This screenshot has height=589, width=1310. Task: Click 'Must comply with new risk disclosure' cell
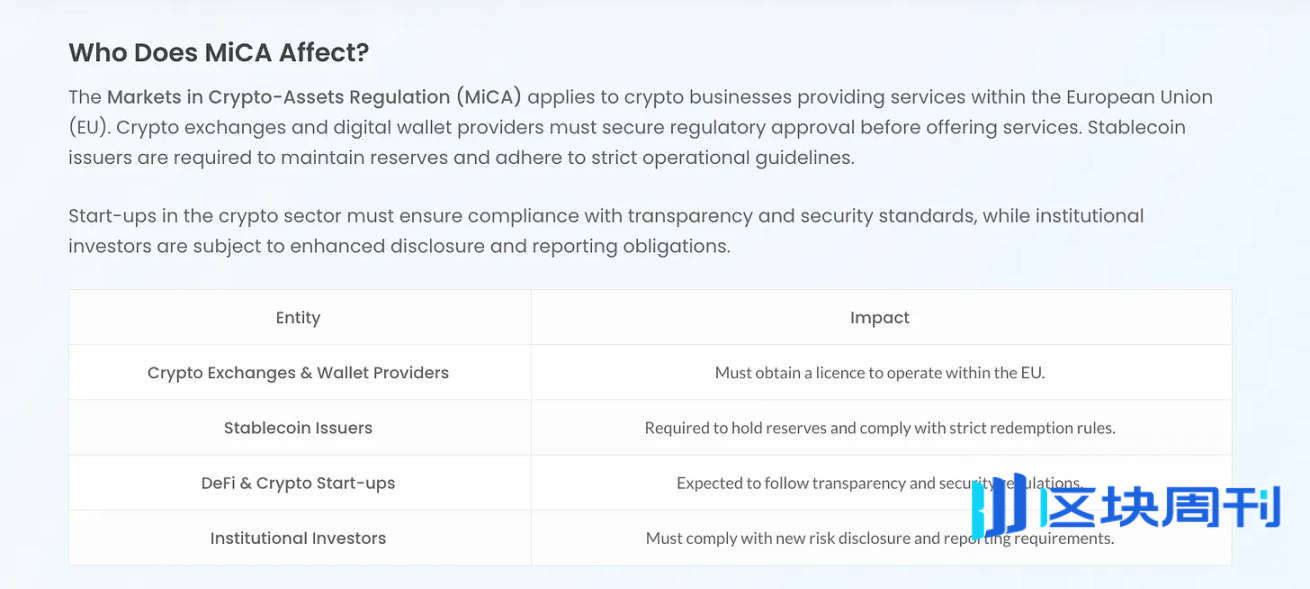coord(880,538)
